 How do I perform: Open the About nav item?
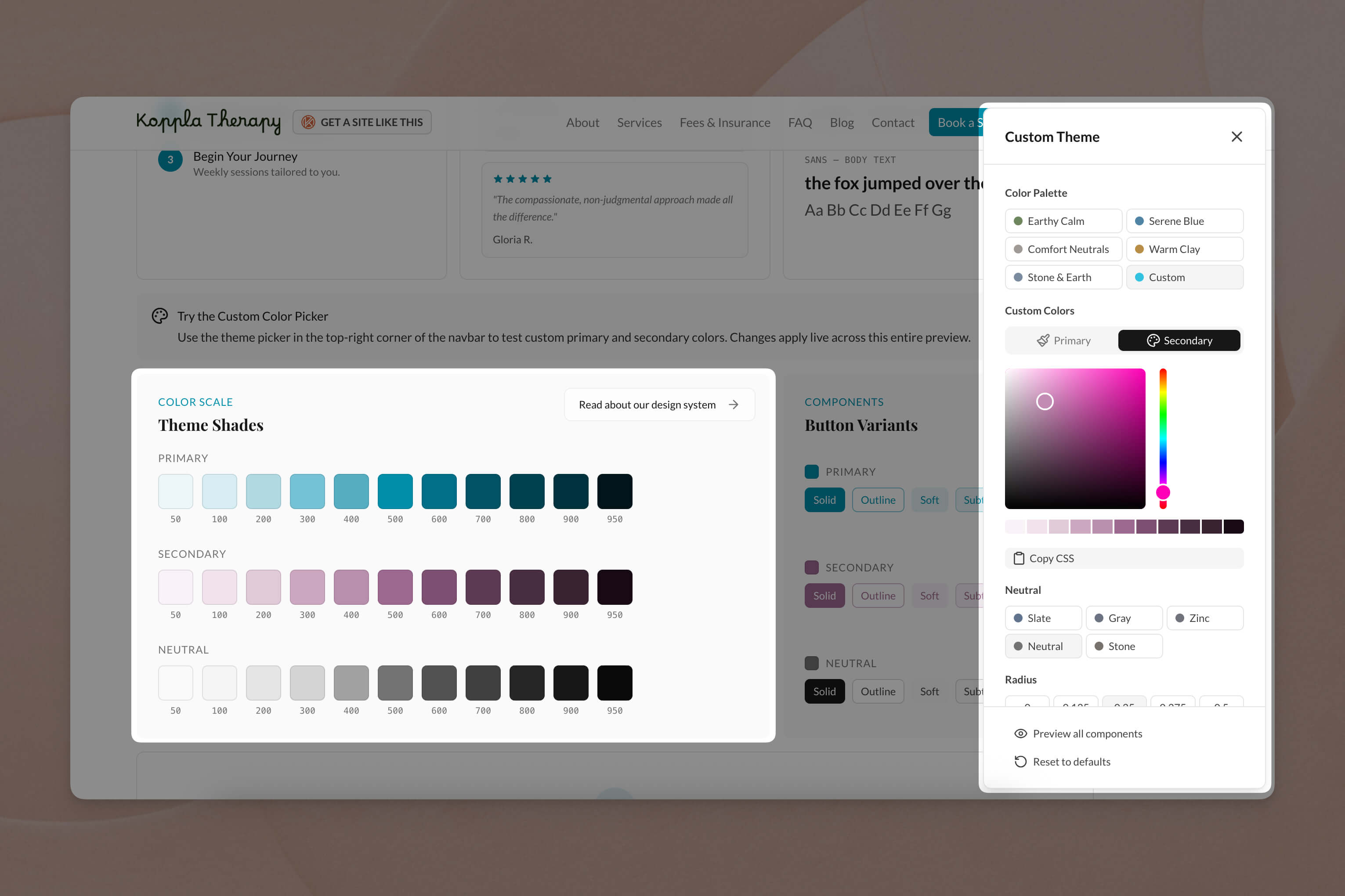(582, 122)
